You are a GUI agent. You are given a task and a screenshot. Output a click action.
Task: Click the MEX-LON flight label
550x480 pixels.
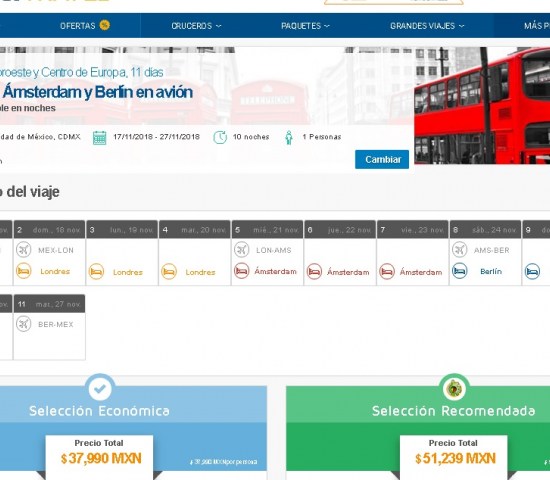[56, 250]
